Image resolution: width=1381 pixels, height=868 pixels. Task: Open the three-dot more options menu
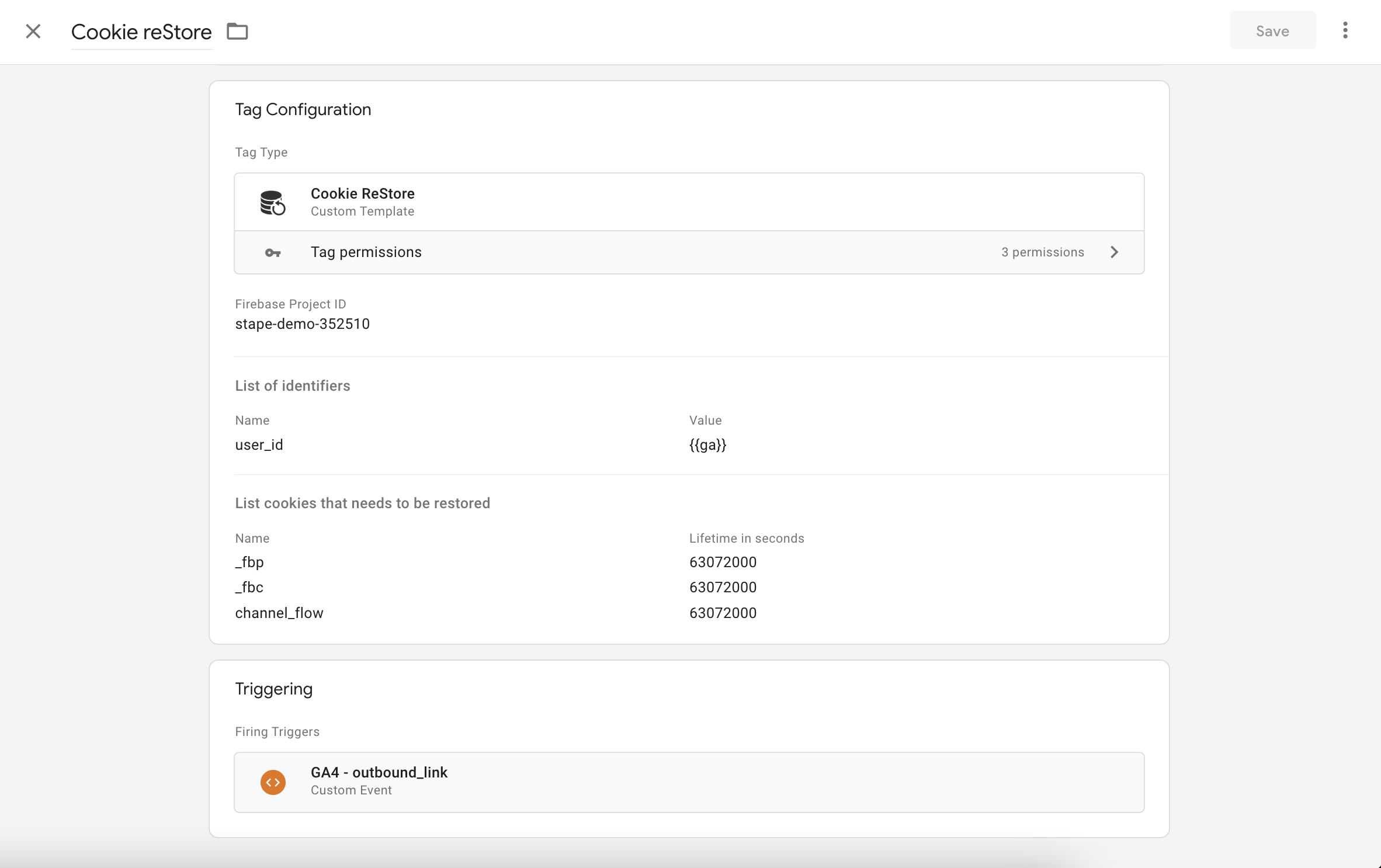click(1345, 30)
